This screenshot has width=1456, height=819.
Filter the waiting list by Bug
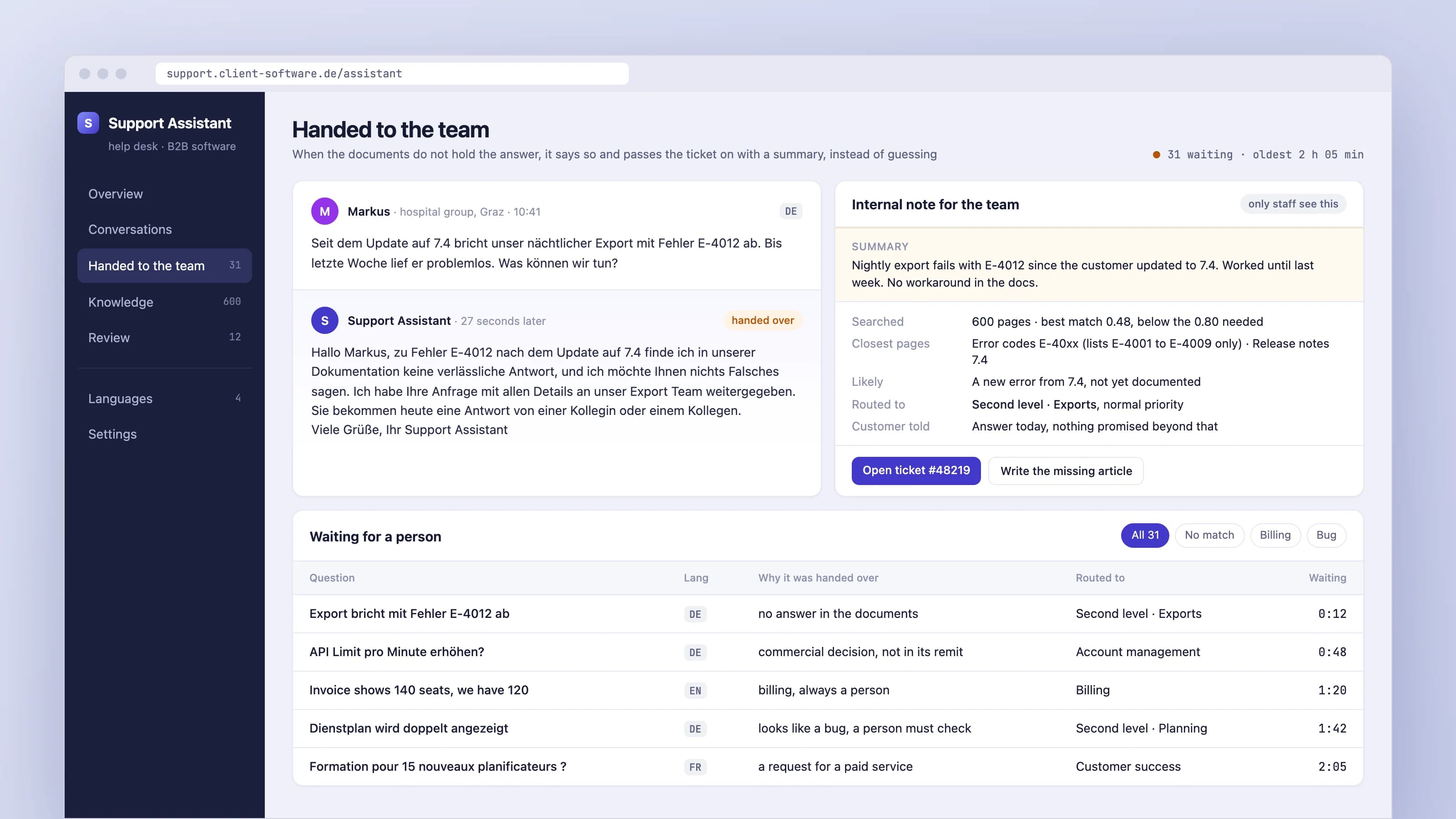pyautogui.click(x=1326, y=535)
